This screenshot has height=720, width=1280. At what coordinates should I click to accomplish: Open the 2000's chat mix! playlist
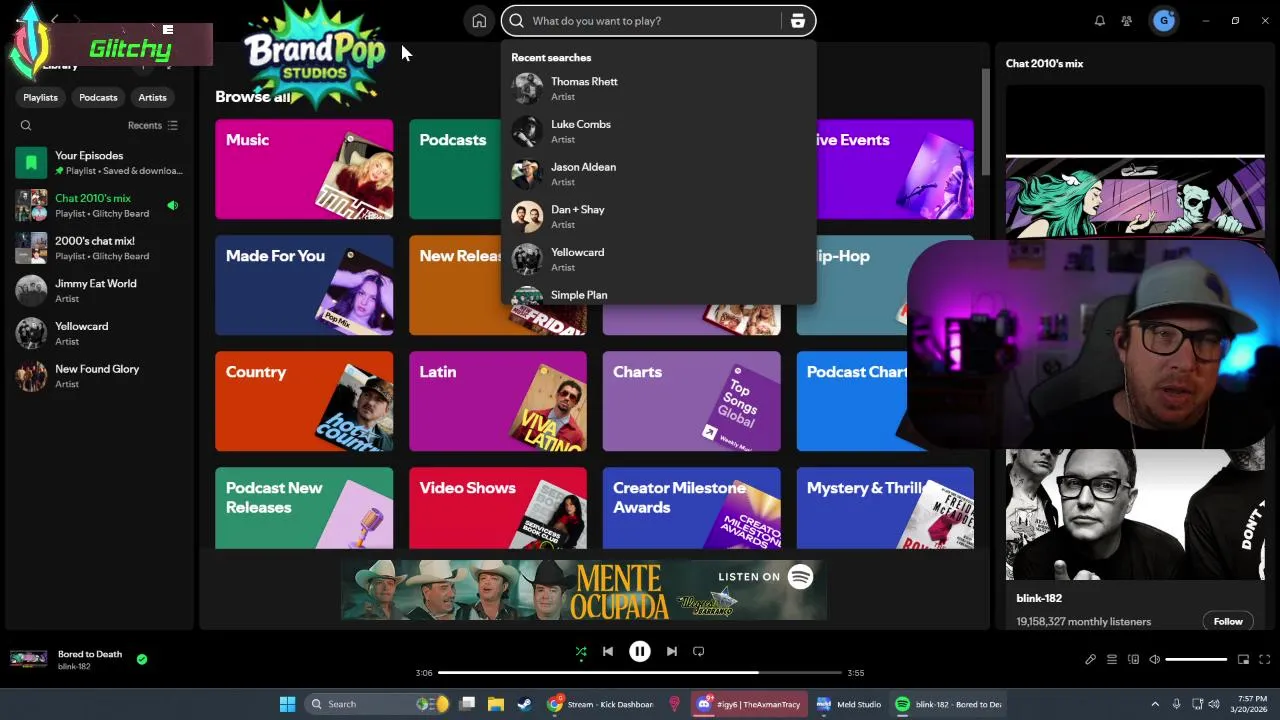(99, 248)
